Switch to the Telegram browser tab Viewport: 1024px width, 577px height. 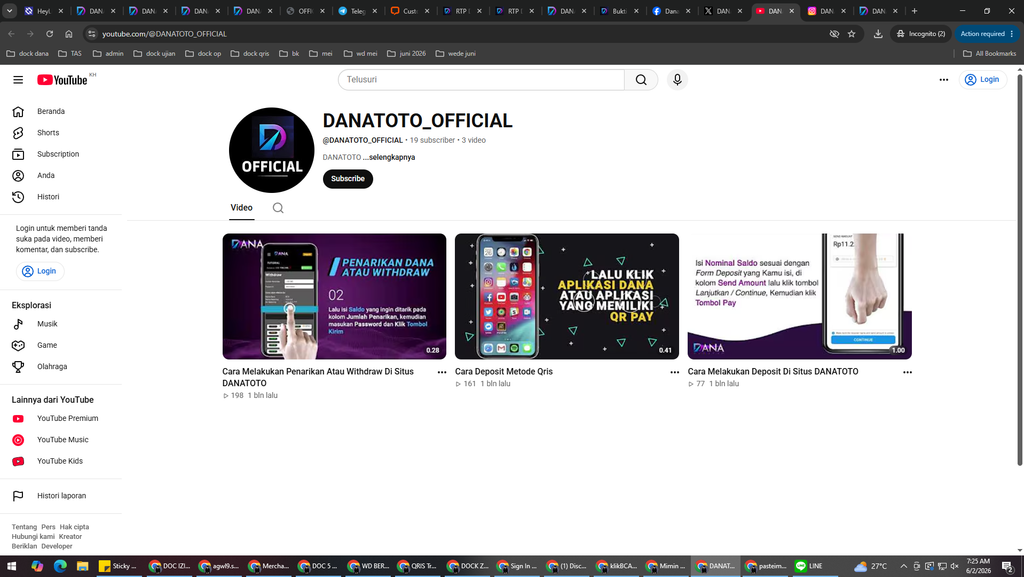click(x=357, y=11)
